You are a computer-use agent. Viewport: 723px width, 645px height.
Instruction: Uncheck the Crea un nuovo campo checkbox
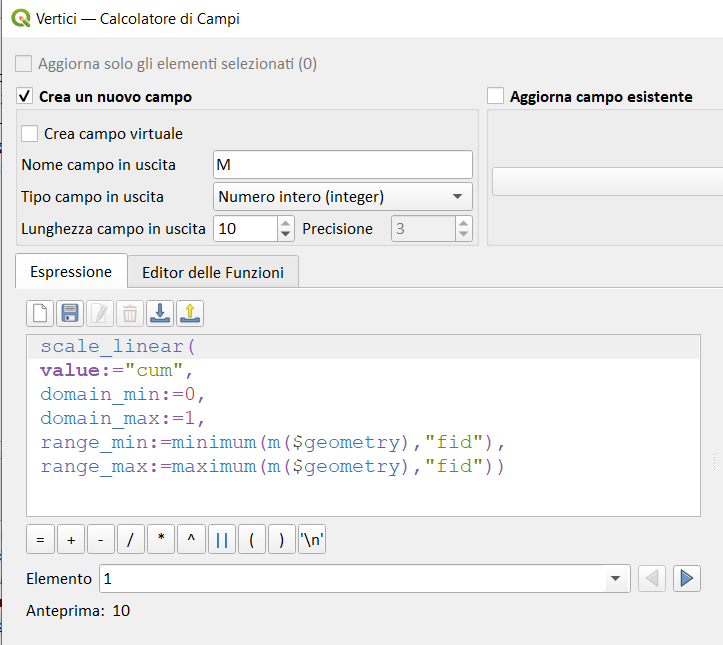[25, 97]
